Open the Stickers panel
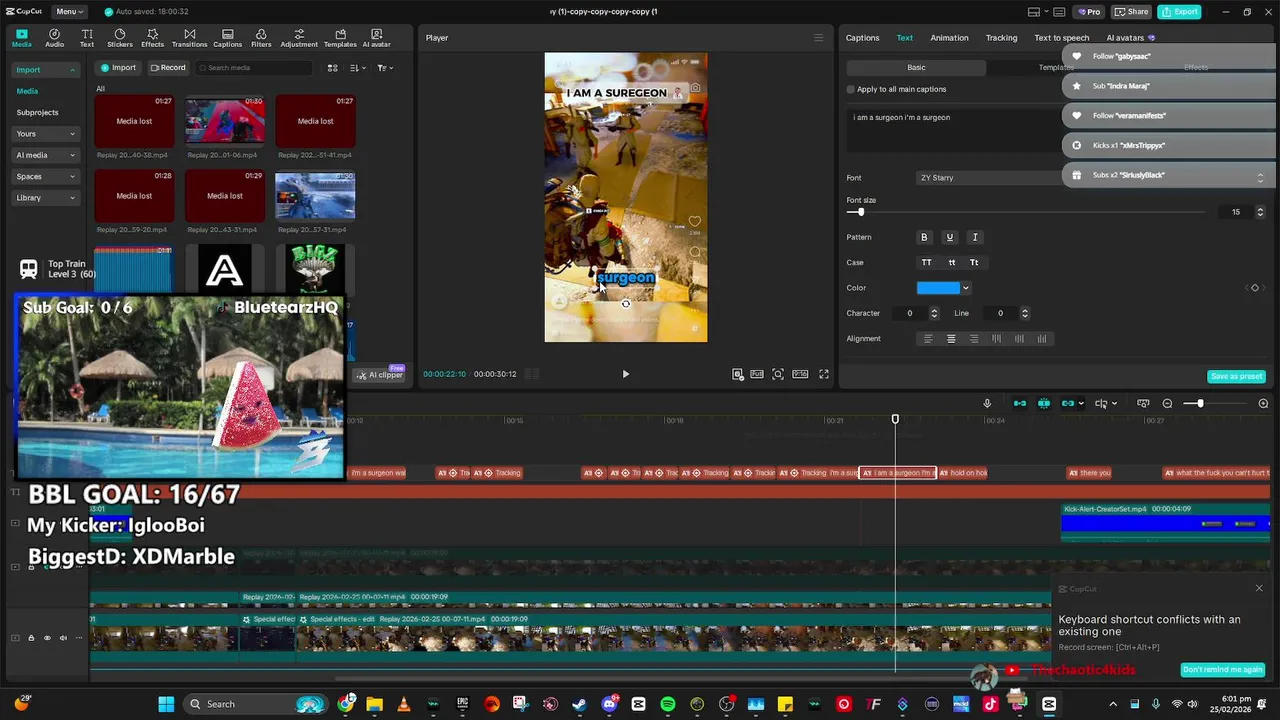 [120, 38]
